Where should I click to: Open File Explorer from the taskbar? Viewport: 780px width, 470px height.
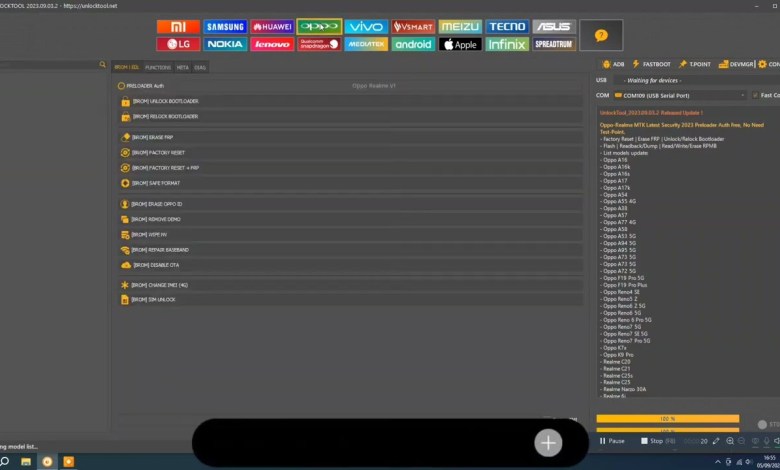(x=26, y=462)
